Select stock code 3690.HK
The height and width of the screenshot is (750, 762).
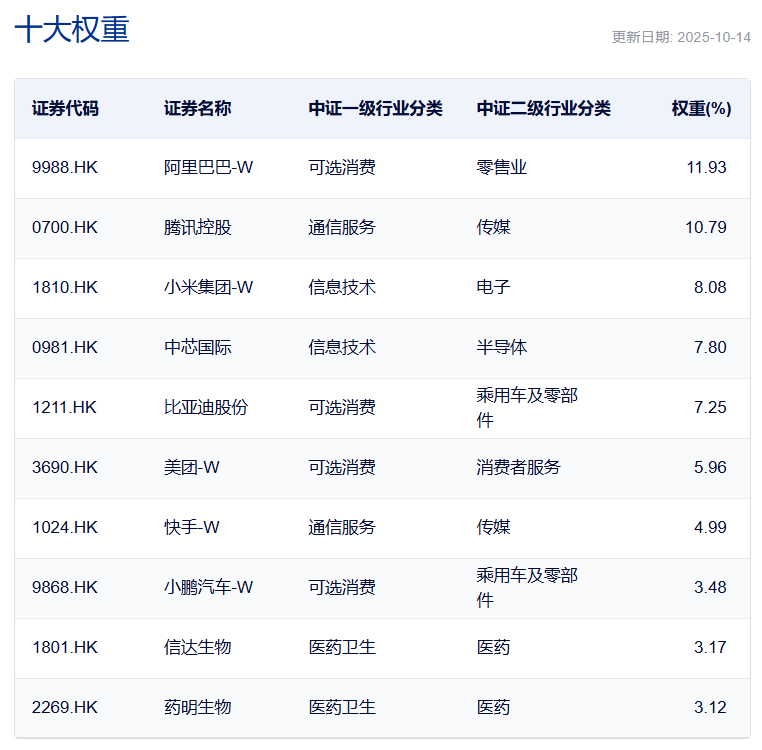click(65, 468)
